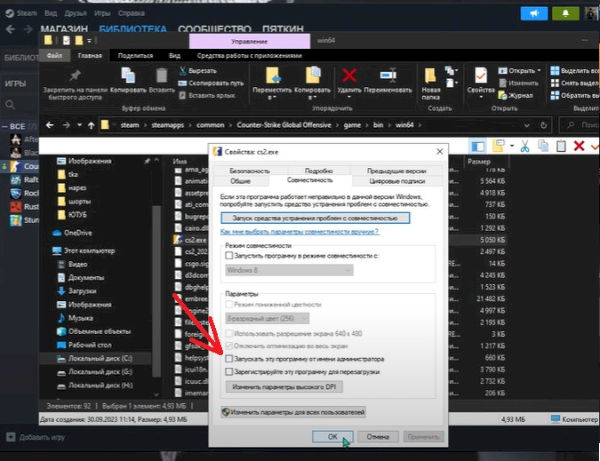
Task: Click Change settings for all users button
Action: [x=293, y=412]
